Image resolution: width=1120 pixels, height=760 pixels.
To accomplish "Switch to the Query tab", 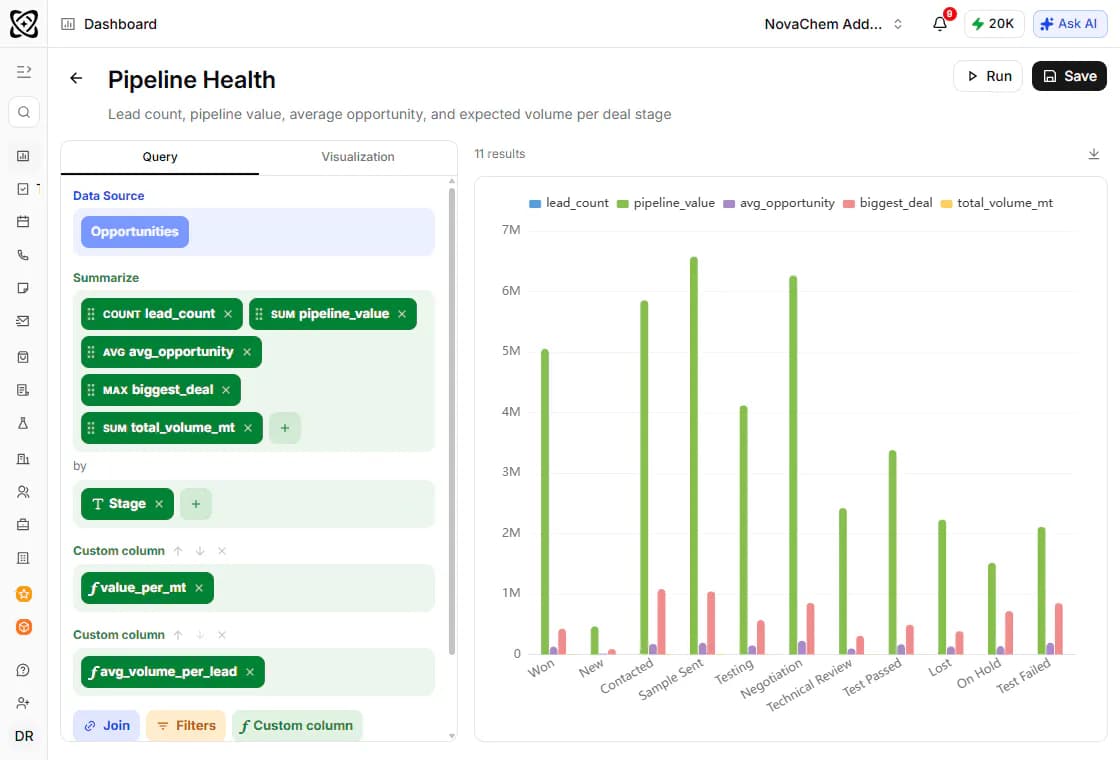I will click(160, 157).
